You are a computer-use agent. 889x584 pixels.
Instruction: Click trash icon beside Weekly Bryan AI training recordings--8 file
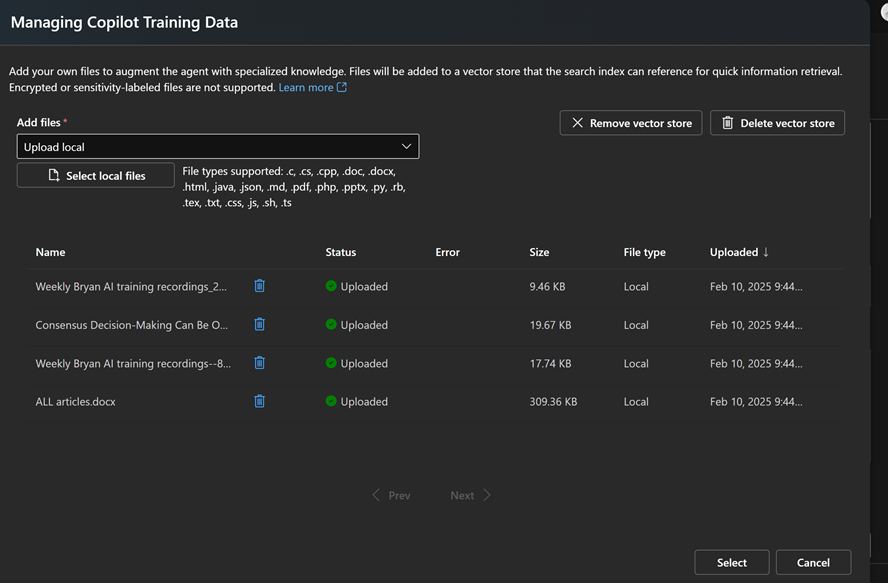click(260, 363)
